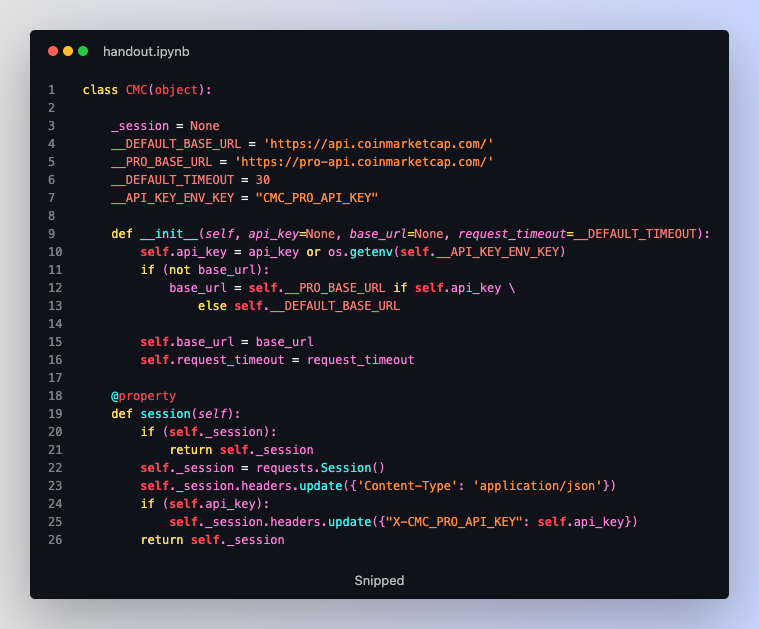
Task: Click the green maximize window button
Action: (x=83, y=51)
